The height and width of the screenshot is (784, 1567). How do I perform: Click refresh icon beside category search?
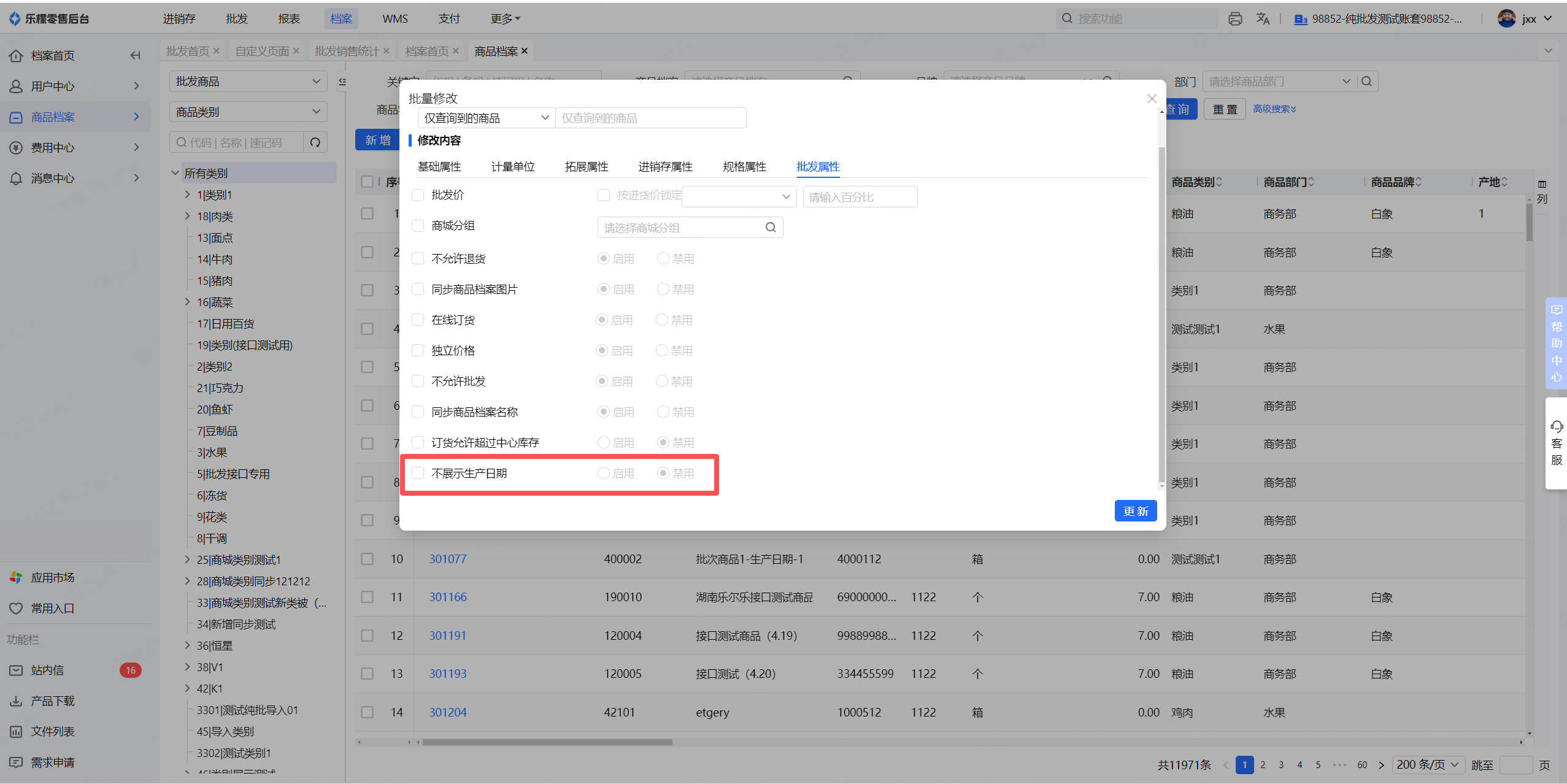pyautogui.click(x=315, y=142)
